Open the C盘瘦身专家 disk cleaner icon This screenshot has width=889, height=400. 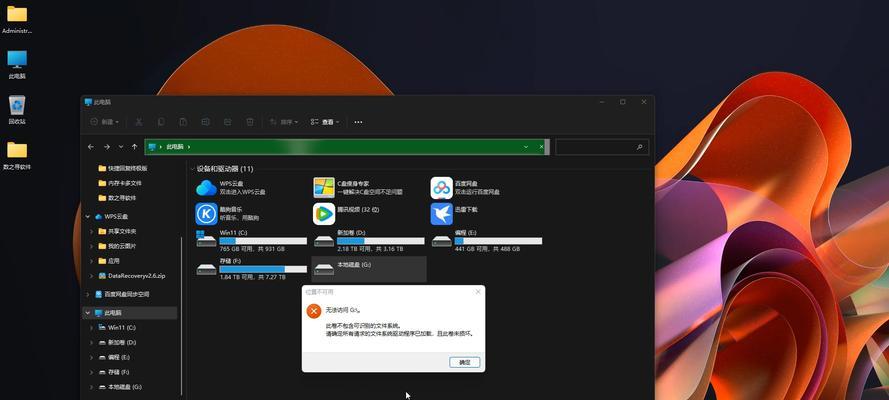click(324, 188)
